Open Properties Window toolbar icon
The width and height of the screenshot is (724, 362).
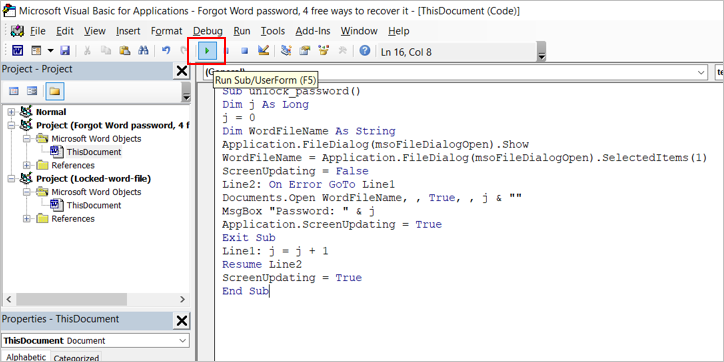pos(305,51)
